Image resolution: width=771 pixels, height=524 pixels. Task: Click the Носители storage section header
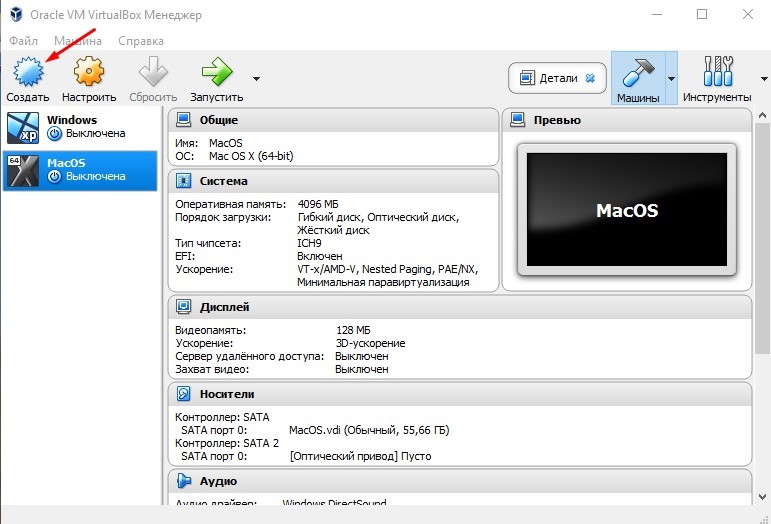(227, 394)
